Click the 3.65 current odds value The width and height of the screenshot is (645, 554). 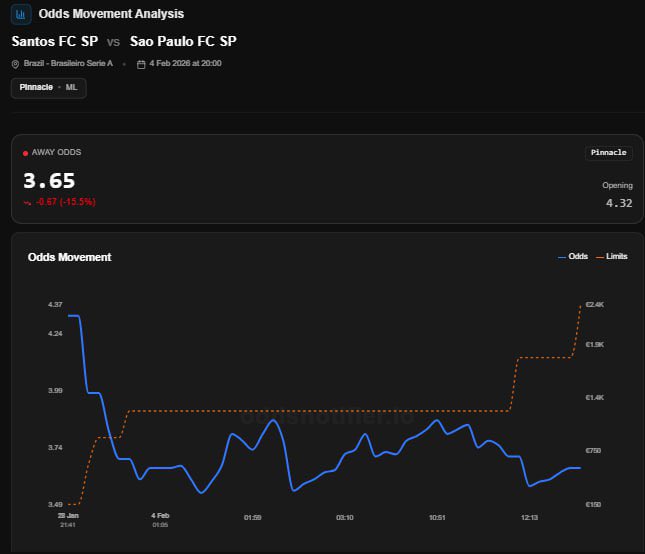[x=49, y=181]
